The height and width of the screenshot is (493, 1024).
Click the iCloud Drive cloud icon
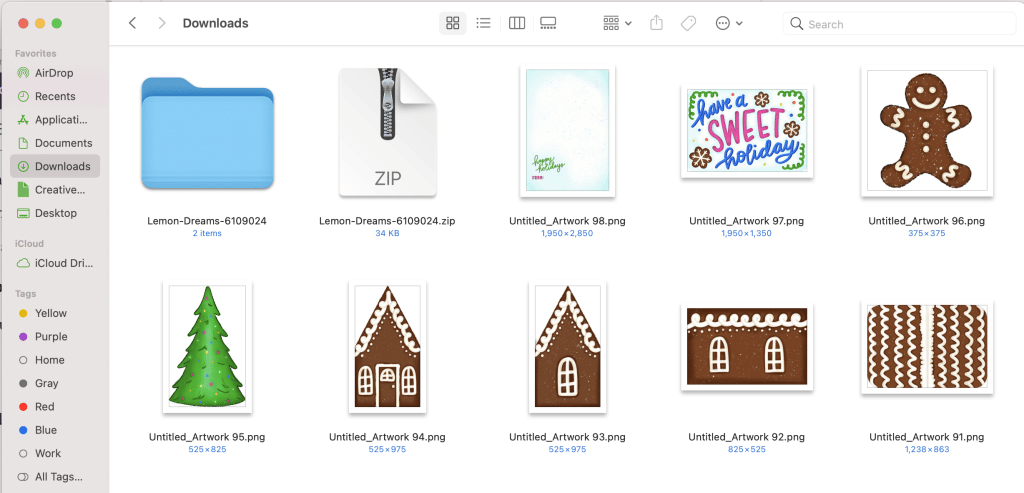[24, 264]
